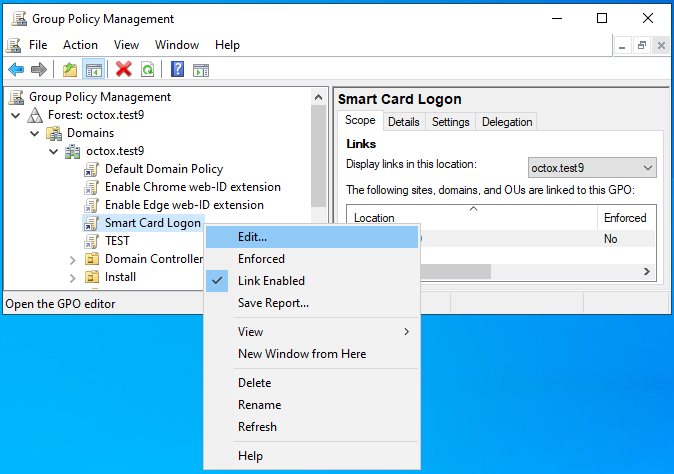The image size is (674, 474).
Task: Expand the Install folder node
Action: click(x=72, y=277)
